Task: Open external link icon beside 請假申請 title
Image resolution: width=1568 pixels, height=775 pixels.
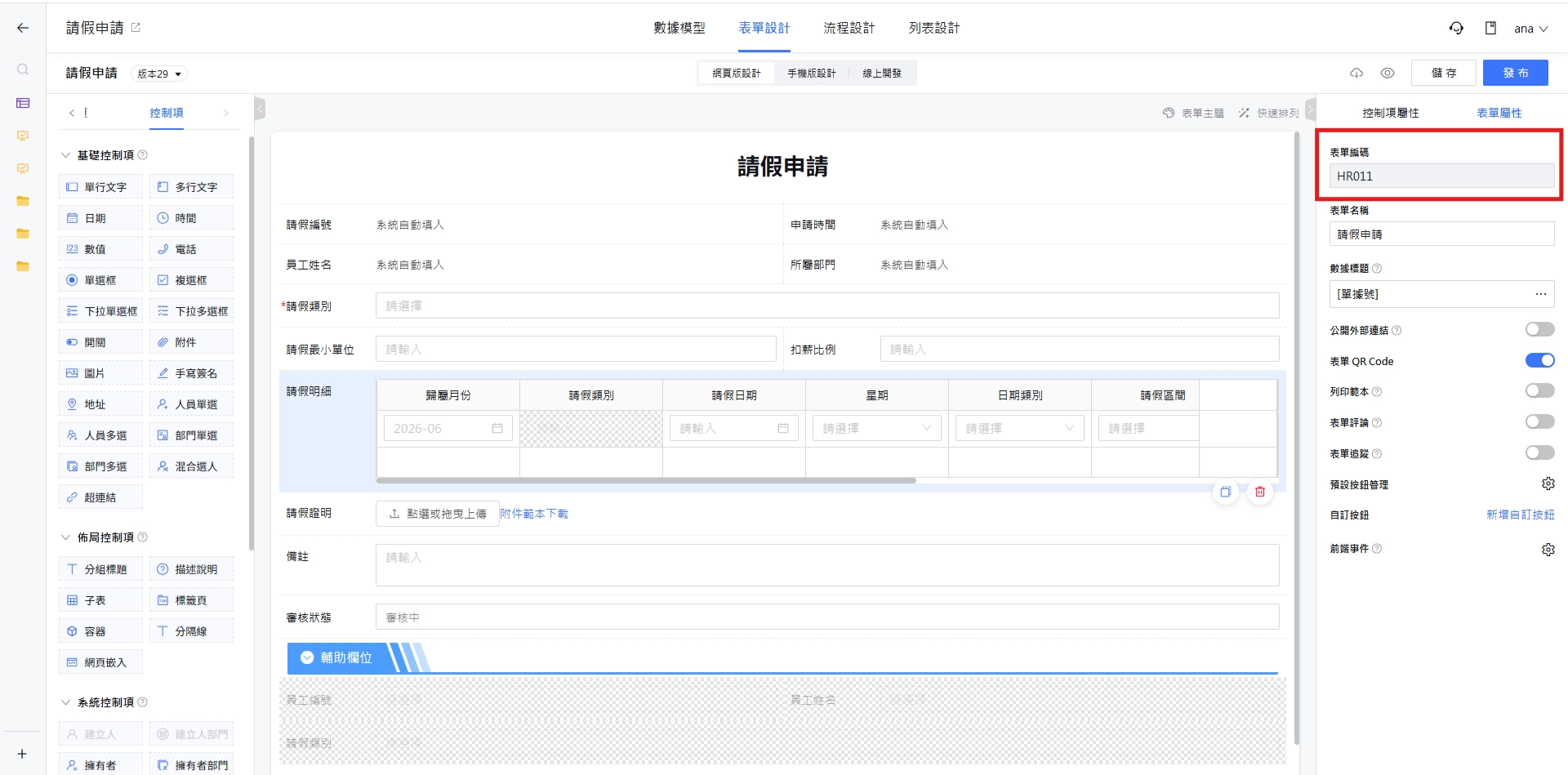Action: pyautogui.click(x=136, y=28)
